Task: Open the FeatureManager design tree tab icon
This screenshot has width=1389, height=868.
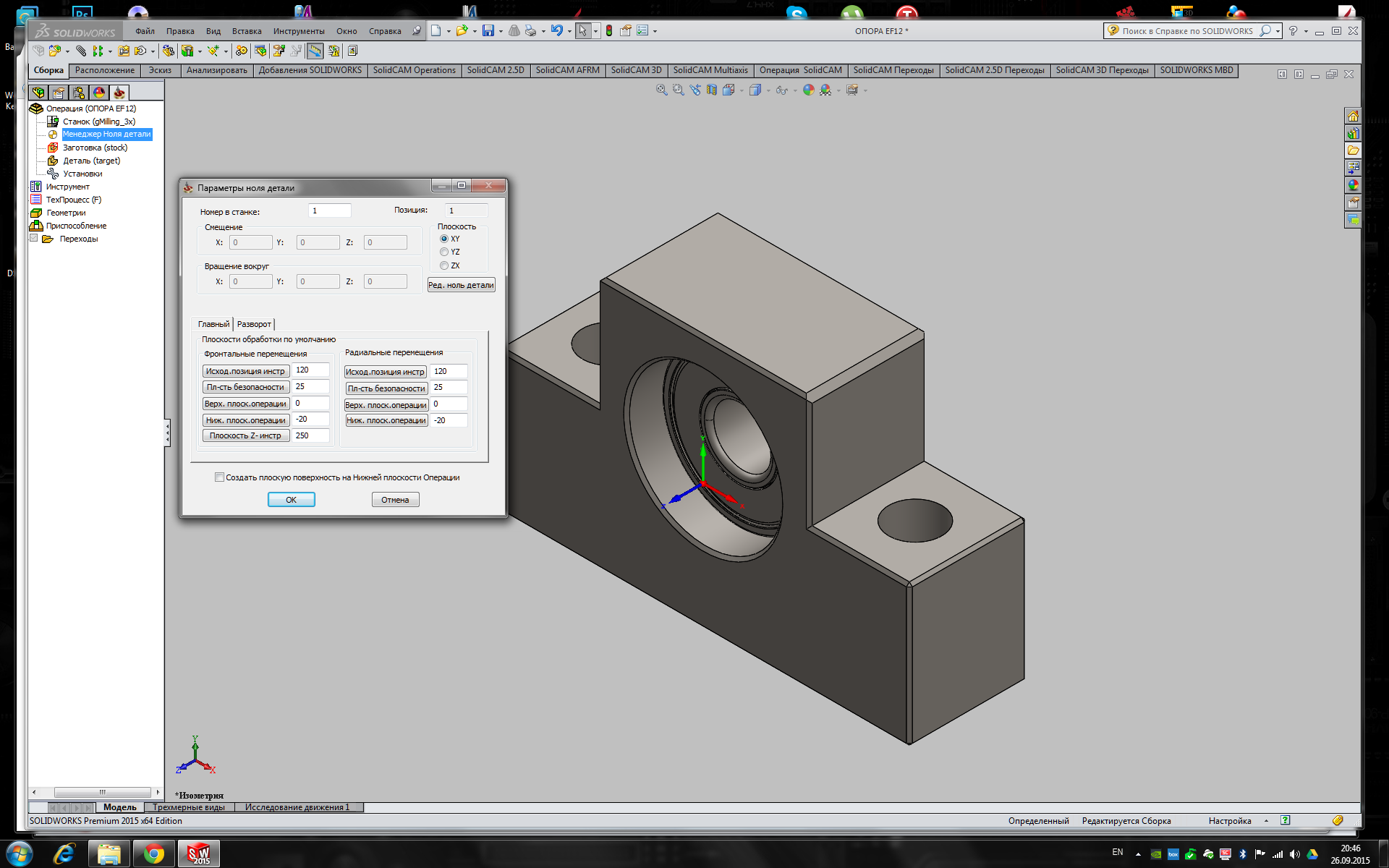Action: pos(38,93)
